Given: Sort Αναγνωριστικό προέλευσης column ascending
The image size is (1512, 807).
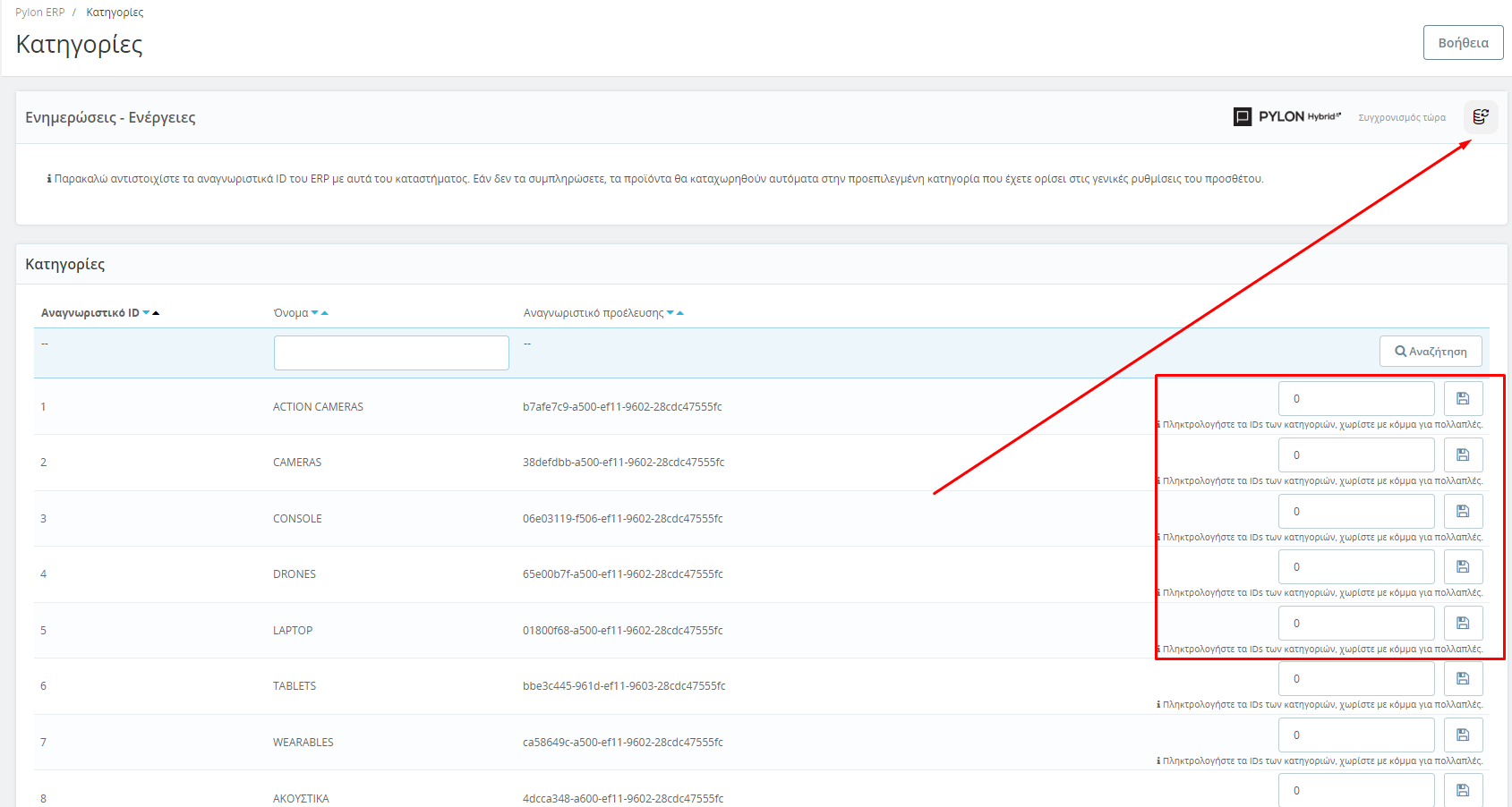Looking at the screenshot, I should (x=680, y=313).
